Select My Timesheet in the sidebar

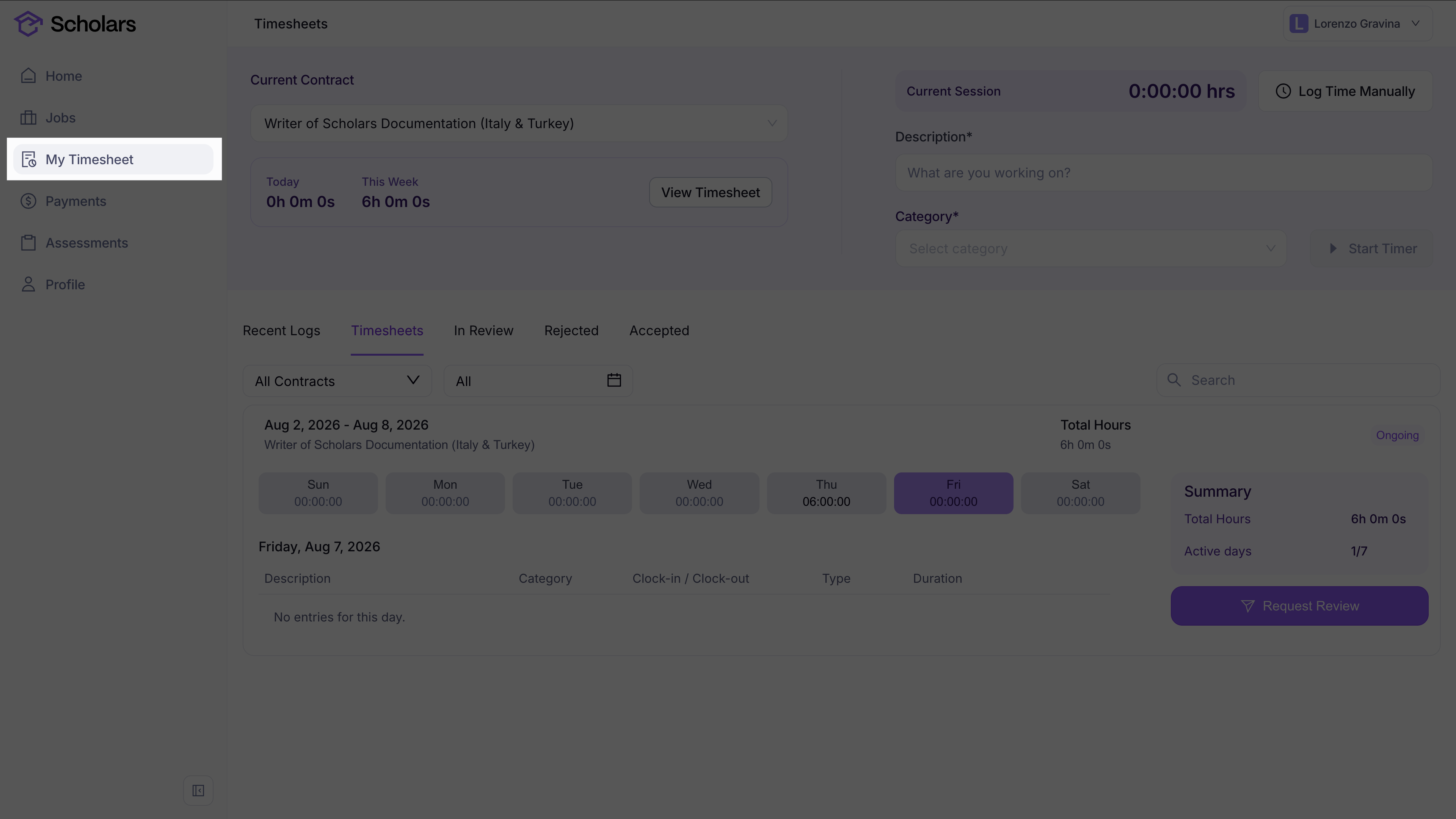coord(113,159)
